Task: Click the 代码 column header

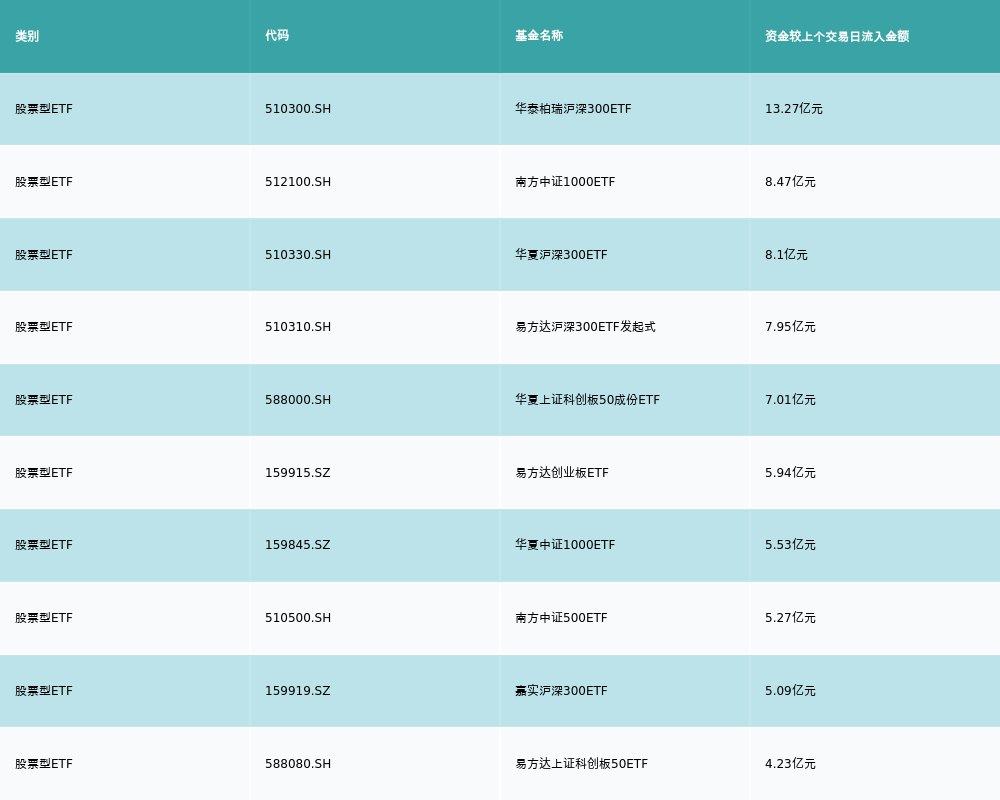Action: [277, 36]
